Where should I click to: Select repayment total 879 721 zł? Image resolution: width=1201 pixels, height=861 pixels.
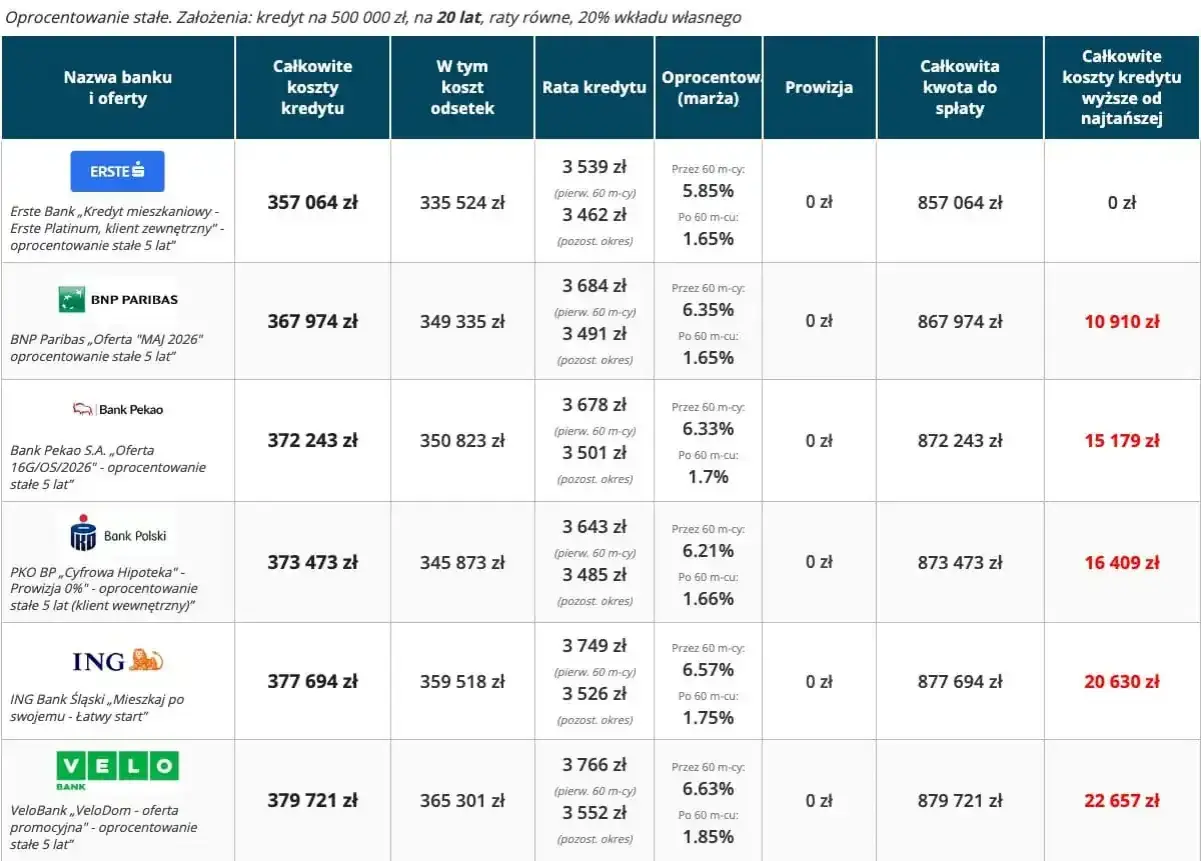[960, 800]
